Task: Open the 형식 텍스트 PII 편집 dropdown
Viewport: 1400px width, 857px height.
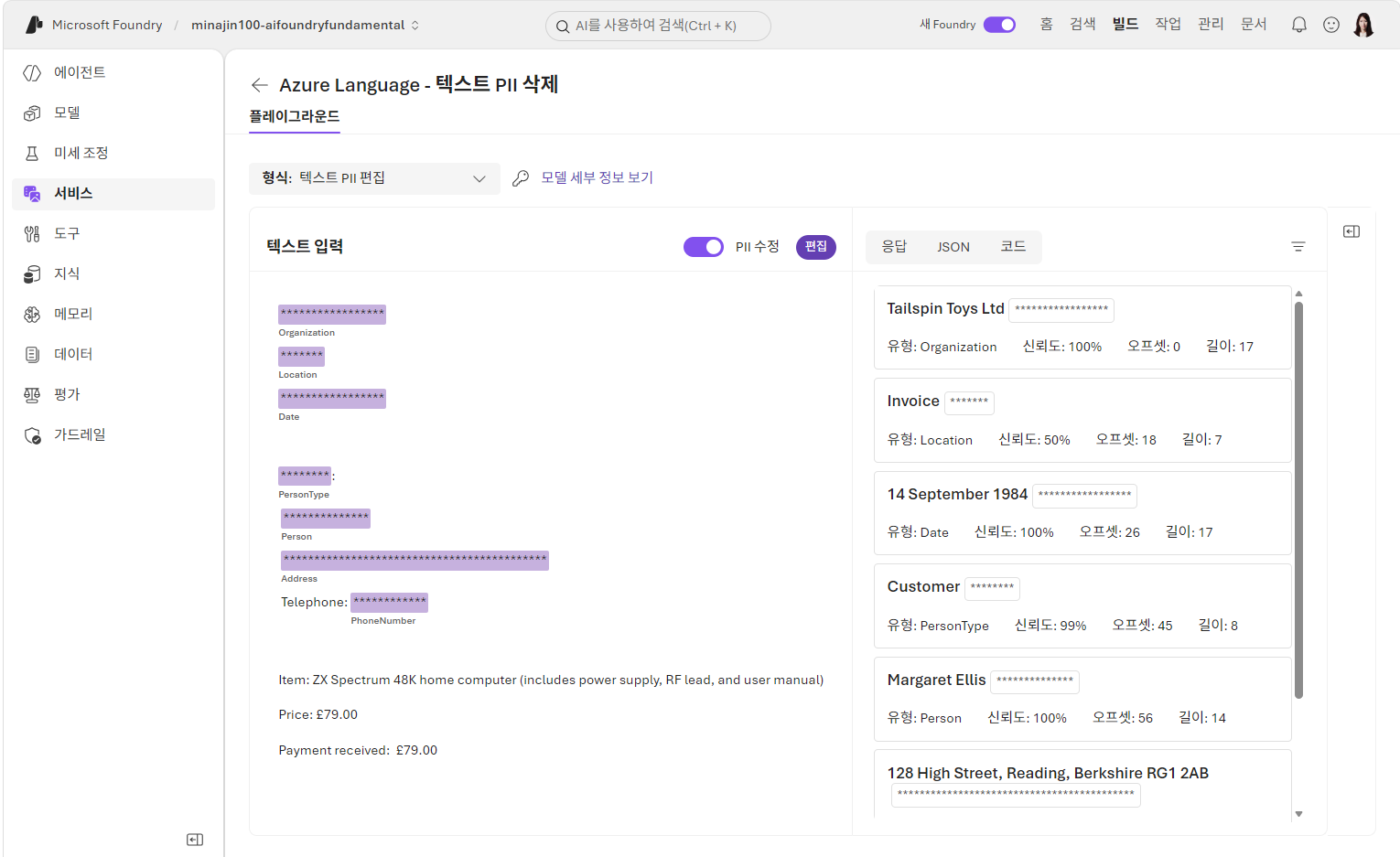Action: tap(374, 178)
